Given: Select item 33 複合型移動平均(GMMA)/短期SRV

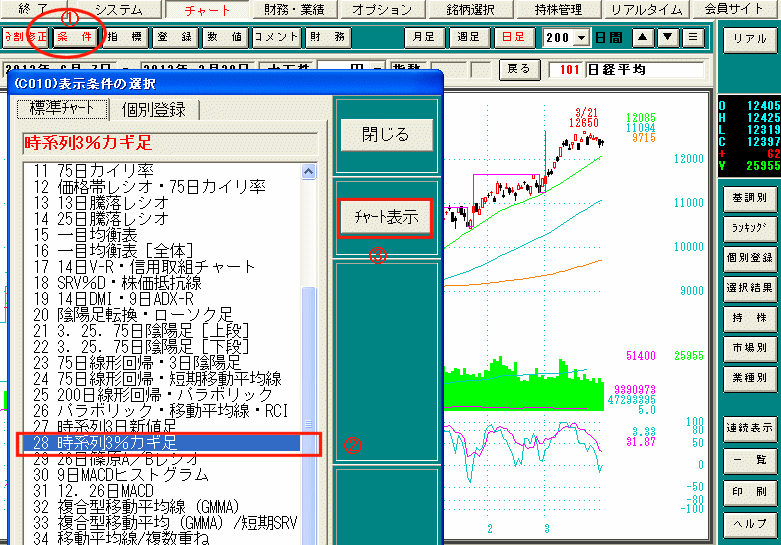Looking at the screenshot, I should [162, 523].
